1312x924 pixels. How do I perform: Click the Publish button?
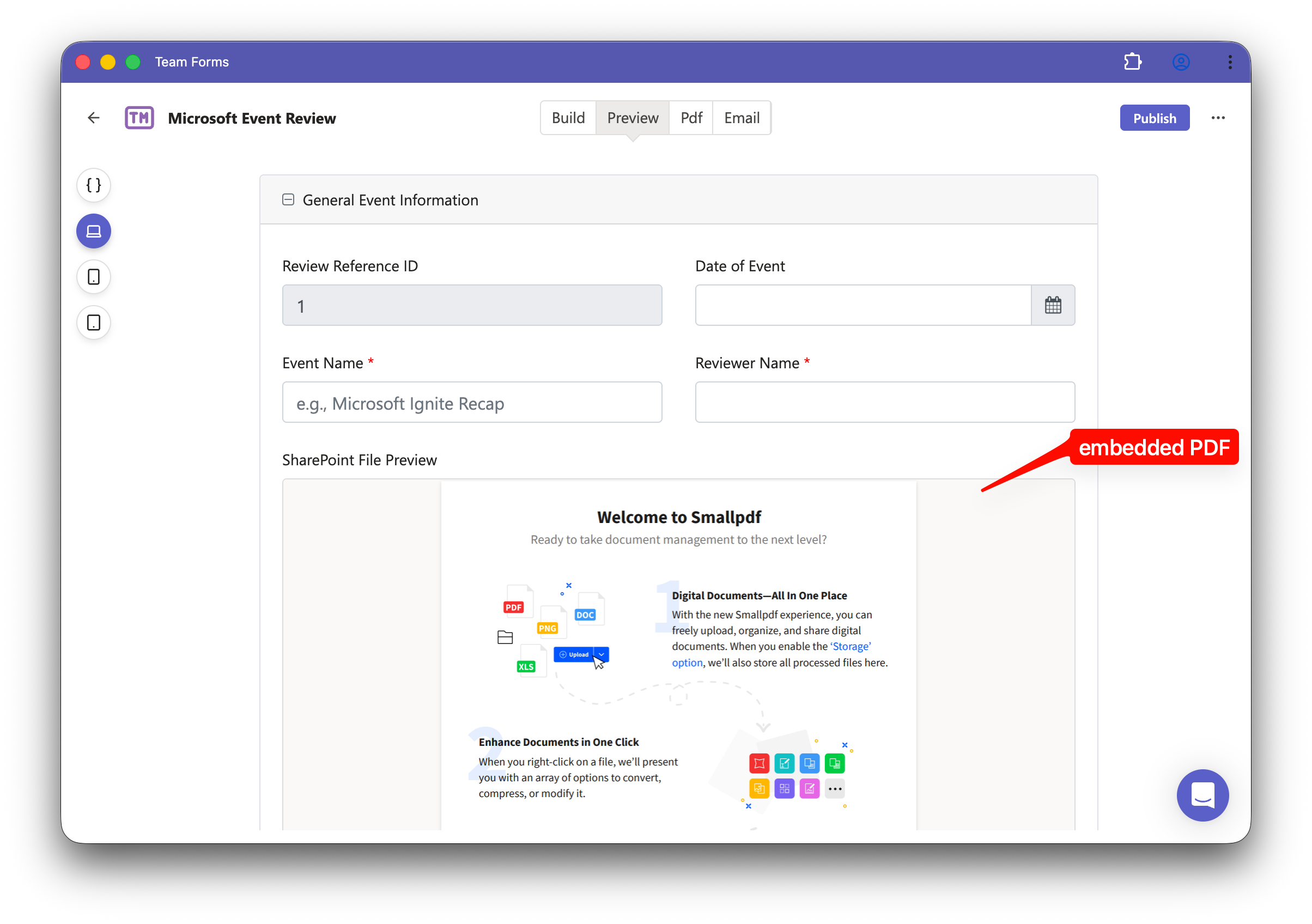[1155, 118]
